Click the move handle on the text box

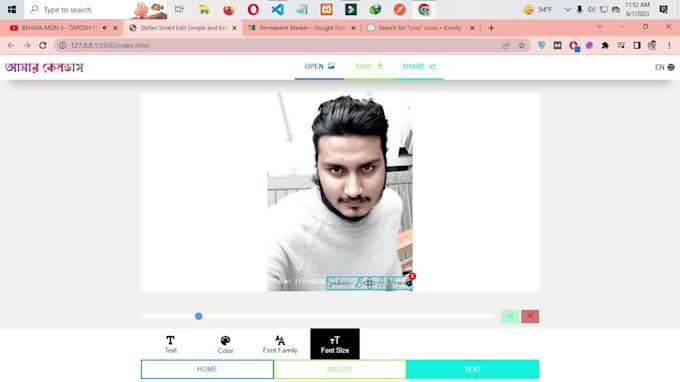(x=369, y=283)
